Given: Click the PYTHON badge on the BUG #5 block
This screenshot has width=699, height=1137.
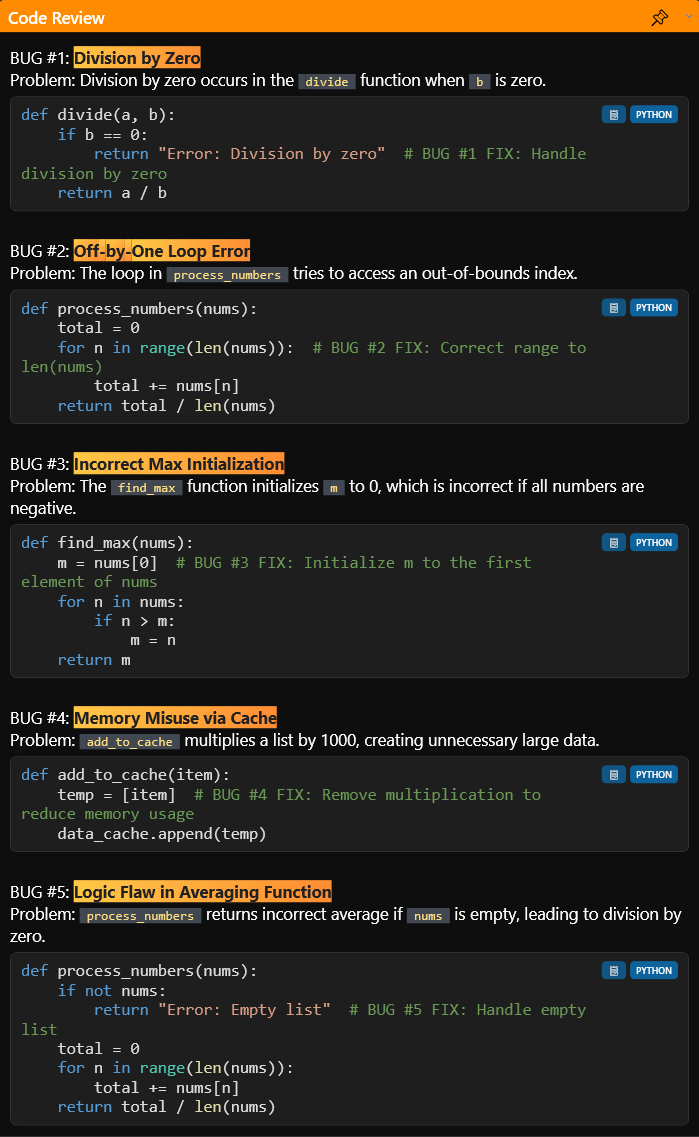Looking at the screenshot, I should [653, 970].
